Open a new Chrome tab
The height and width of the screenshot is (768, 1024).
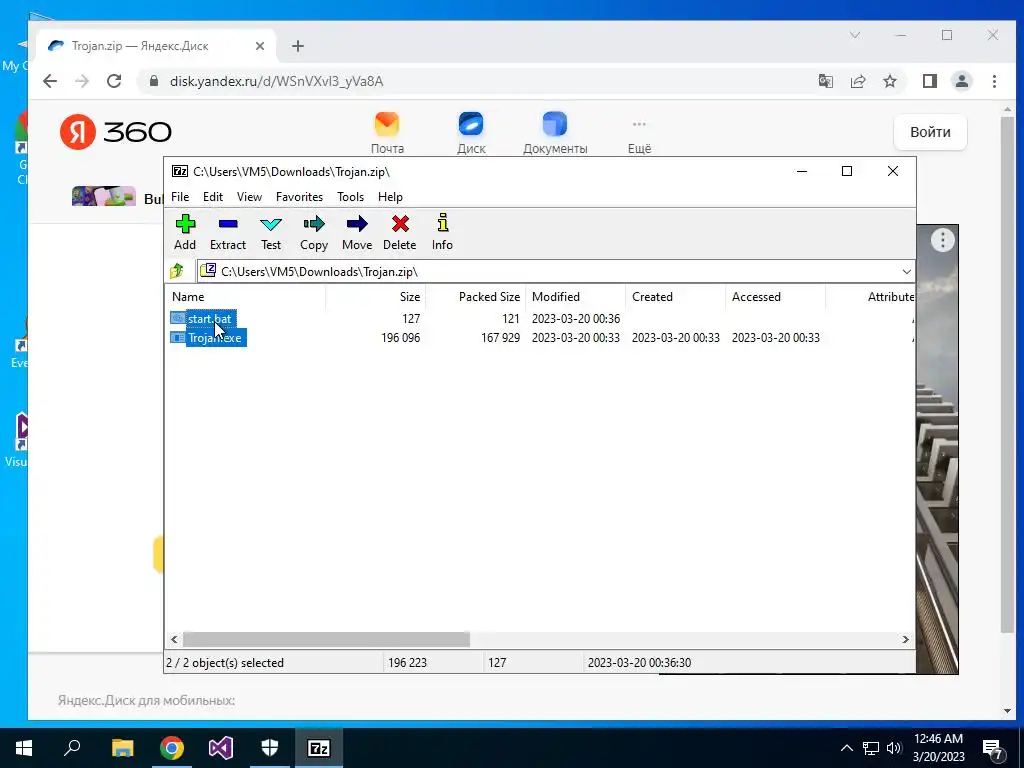[x=298, y=46]
